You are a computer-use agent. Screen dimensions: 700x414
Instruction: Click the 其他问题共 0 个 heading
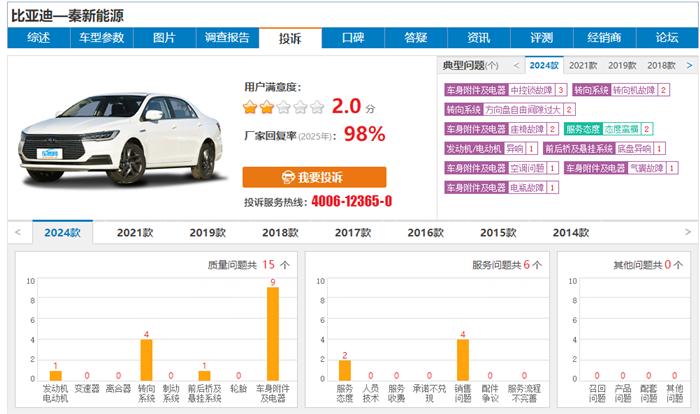pos(648,265)
